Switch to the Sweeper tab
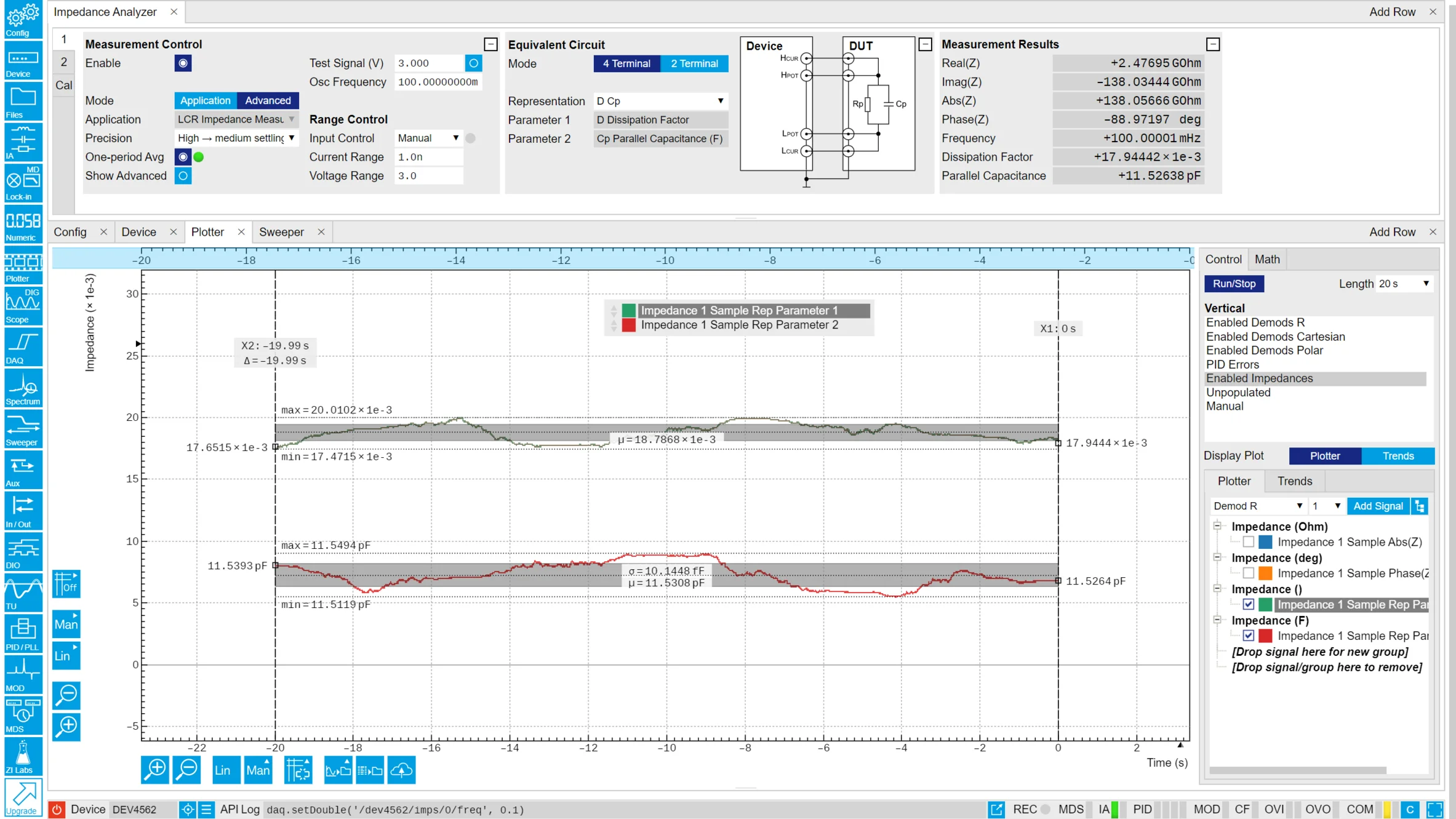The width and height of the screenshot is (1456, 819). click(281, 232)
